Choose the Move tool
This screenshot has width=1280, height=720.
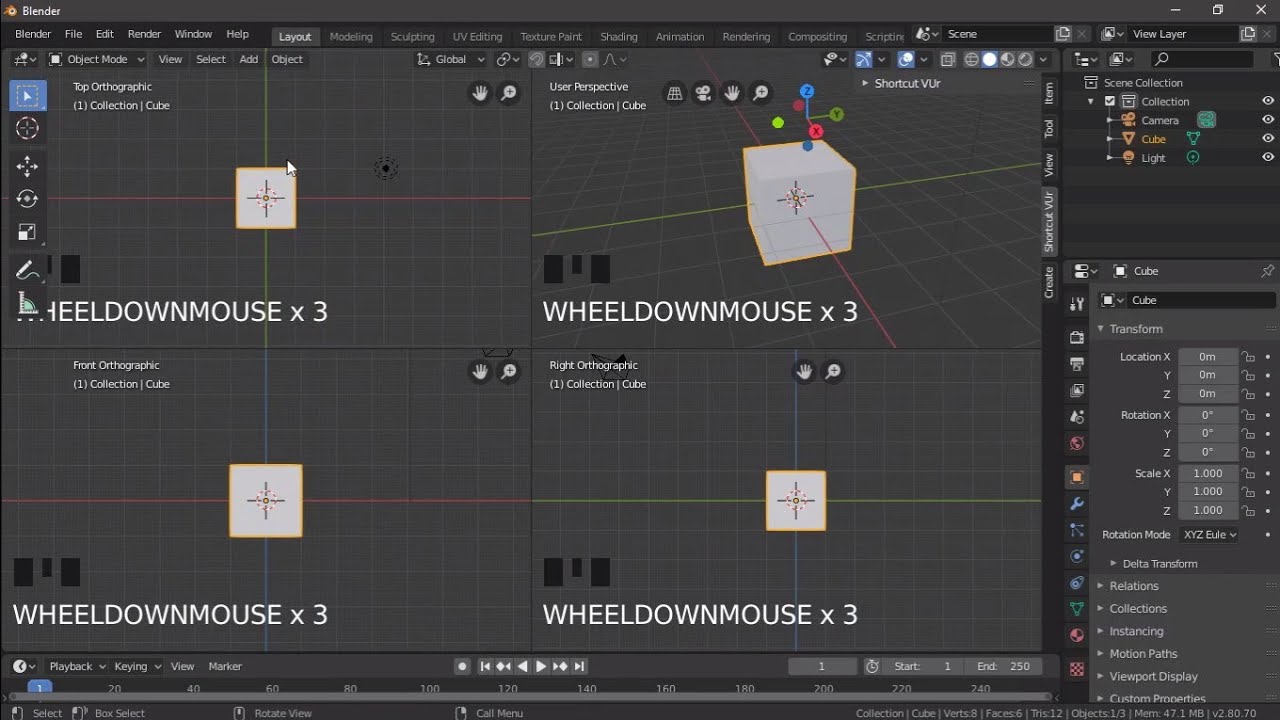pyautogui.click(x=28, y=166)
